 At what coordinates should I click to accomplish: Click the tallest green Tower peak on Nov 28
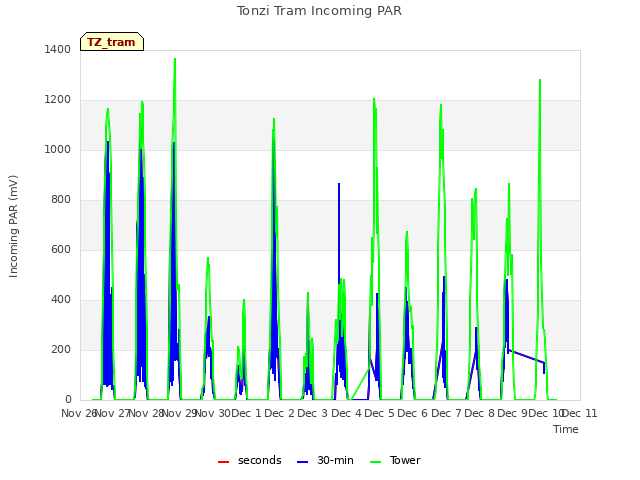[175, 60]
